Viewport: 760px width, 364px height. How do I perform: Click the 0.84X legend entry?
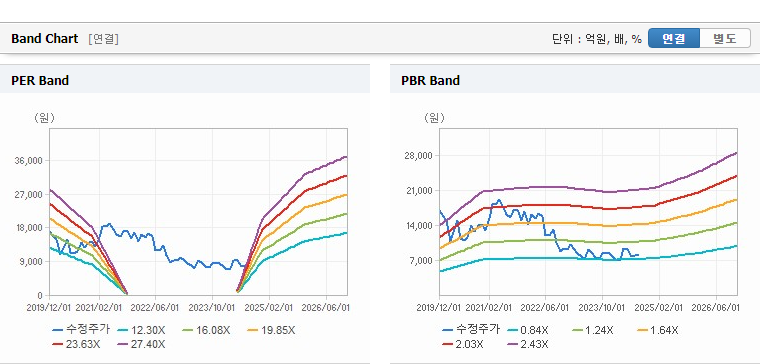(528, 330)
